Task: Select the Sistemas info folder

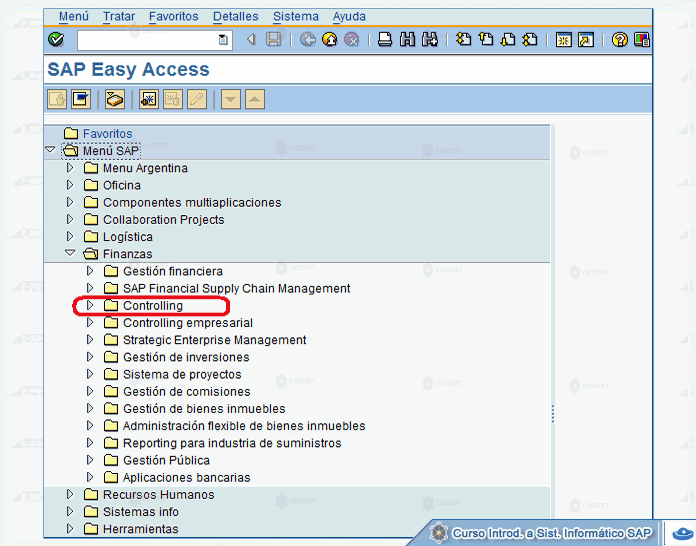Action: (141, 512)
